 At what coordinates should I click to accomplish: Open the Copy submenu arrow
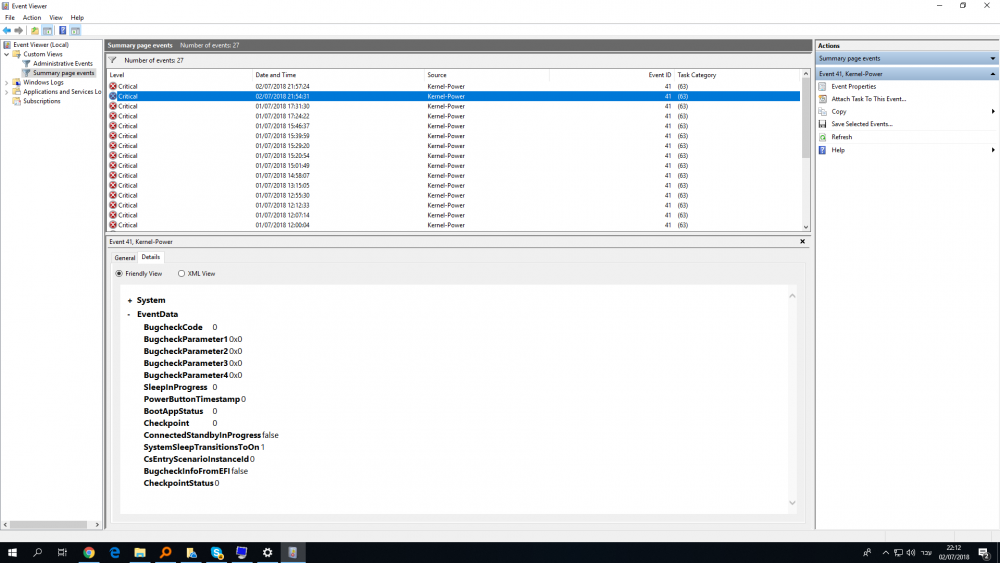pos(993,112)
